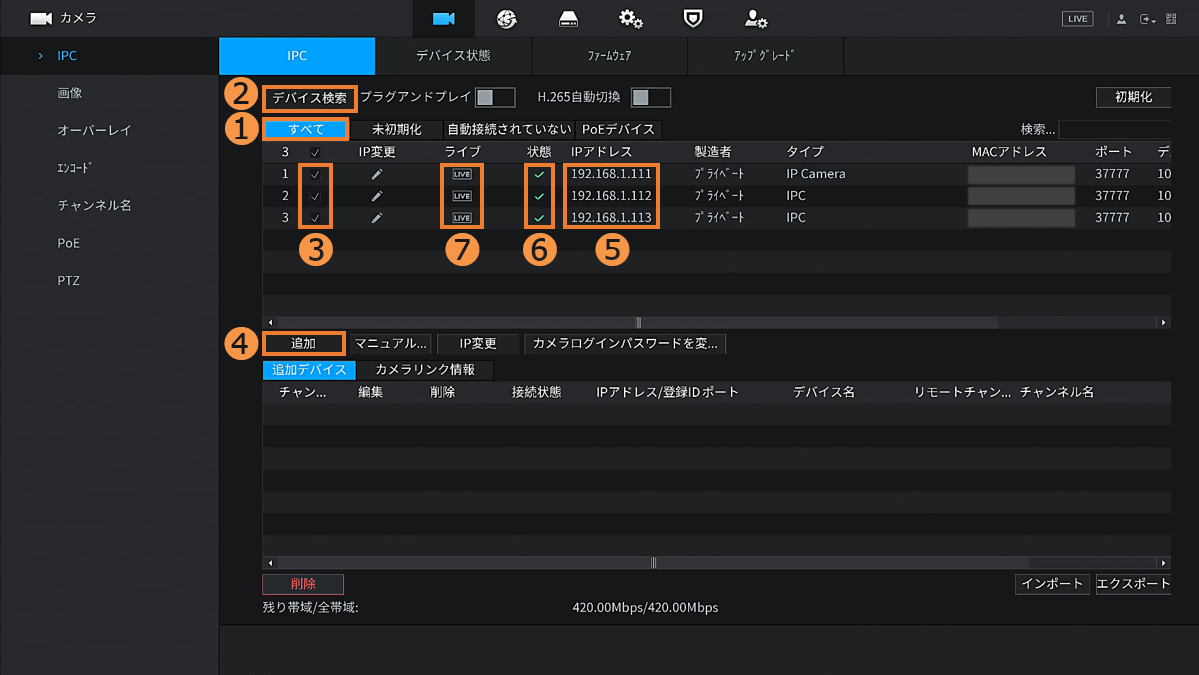Open the network globe icon in top bar

[x=506, y=19]
